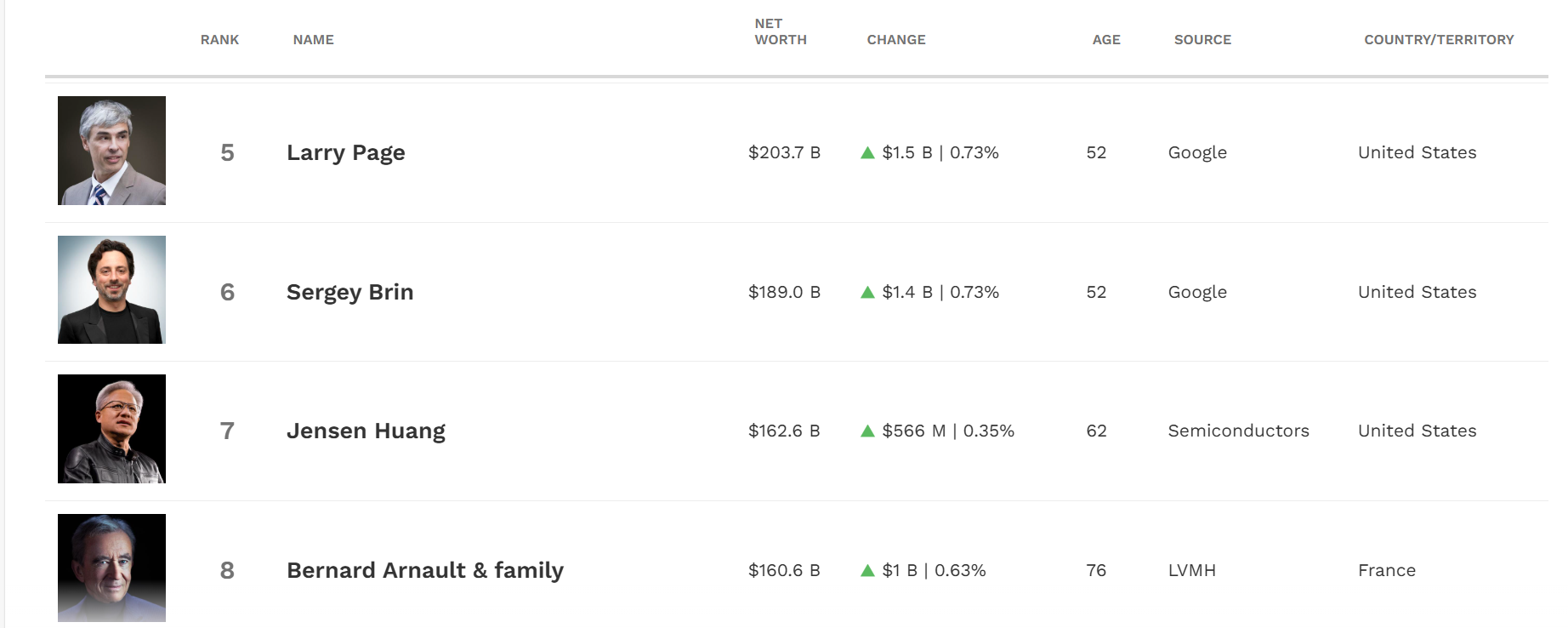Viewport: 1568px width, 628px height.
Task: Click the CHANGE column header
Action: pos(895,40)
